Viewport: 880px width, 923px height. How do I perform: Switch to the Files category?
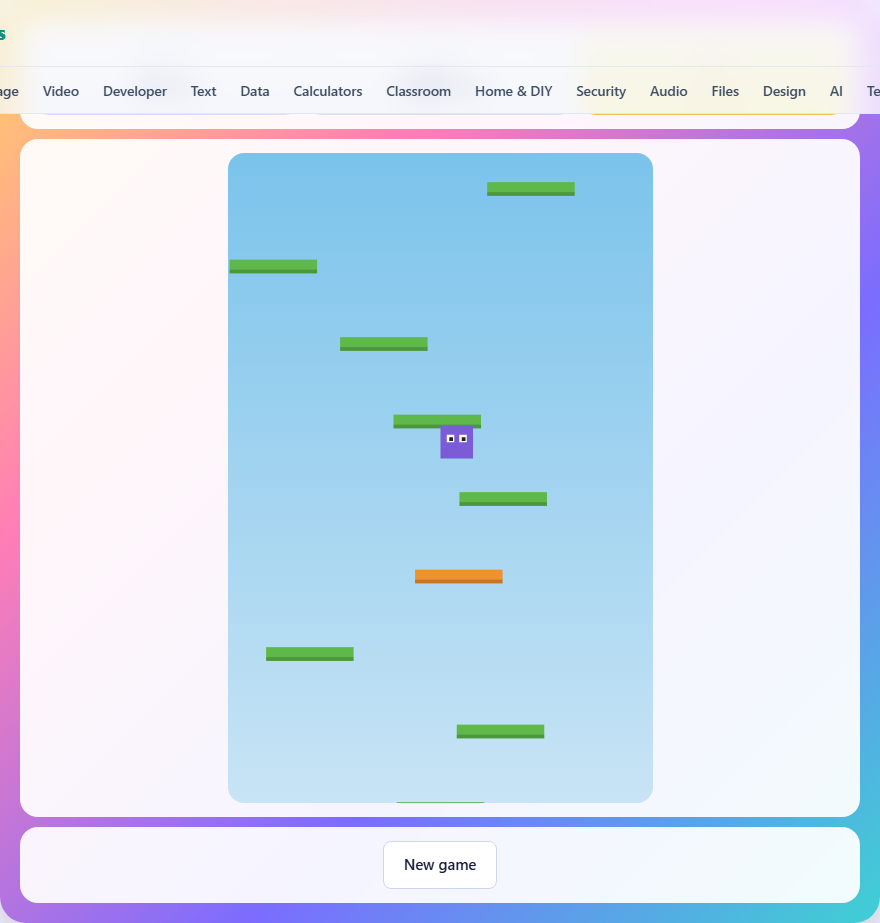pyautogui.click(x=725, y=91)
